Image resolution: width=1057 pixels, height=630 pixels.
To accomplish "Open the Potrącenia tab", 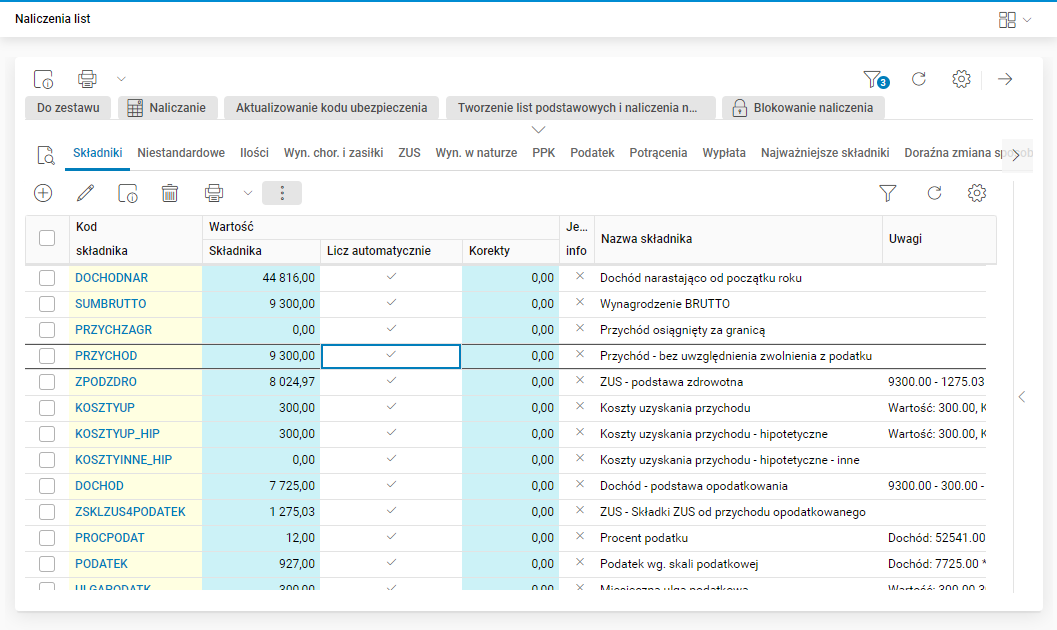I will tap(658, 153).
